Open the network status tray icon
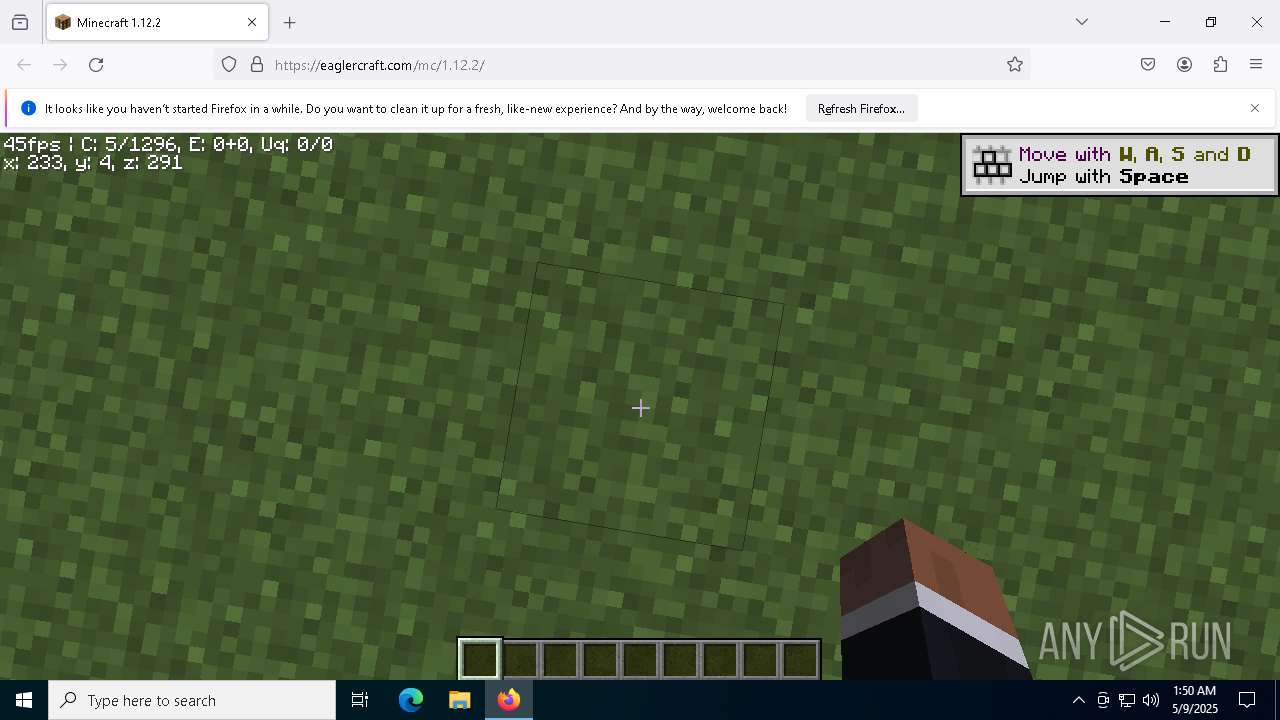 1127,700
